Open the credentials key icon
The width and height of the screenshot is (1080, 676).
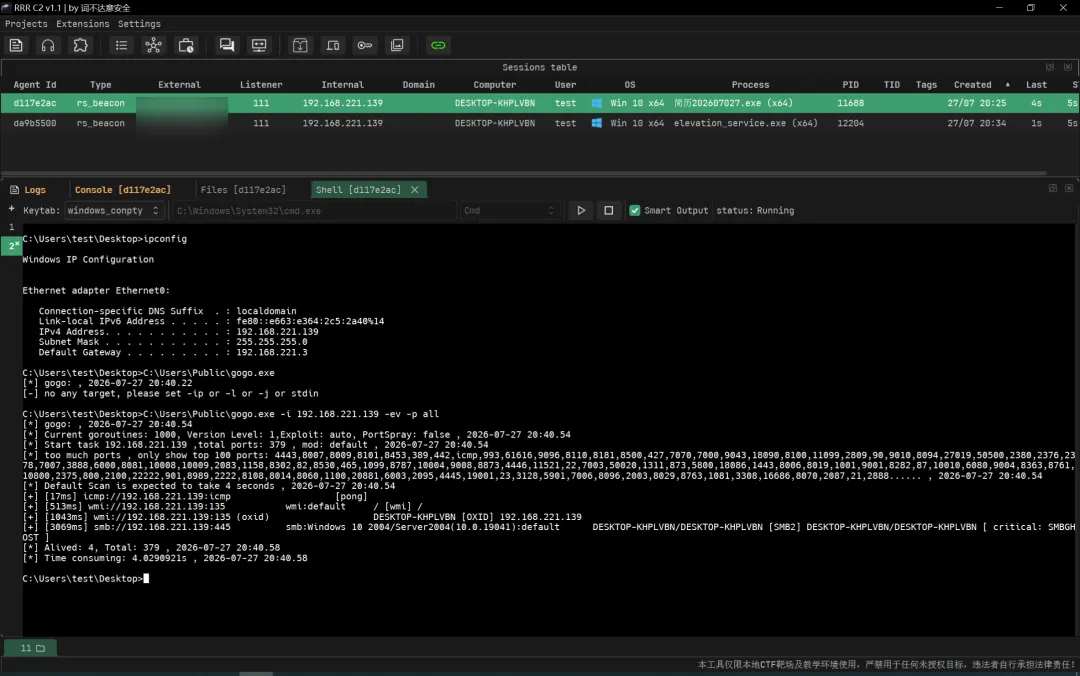[x=365, y=45]
